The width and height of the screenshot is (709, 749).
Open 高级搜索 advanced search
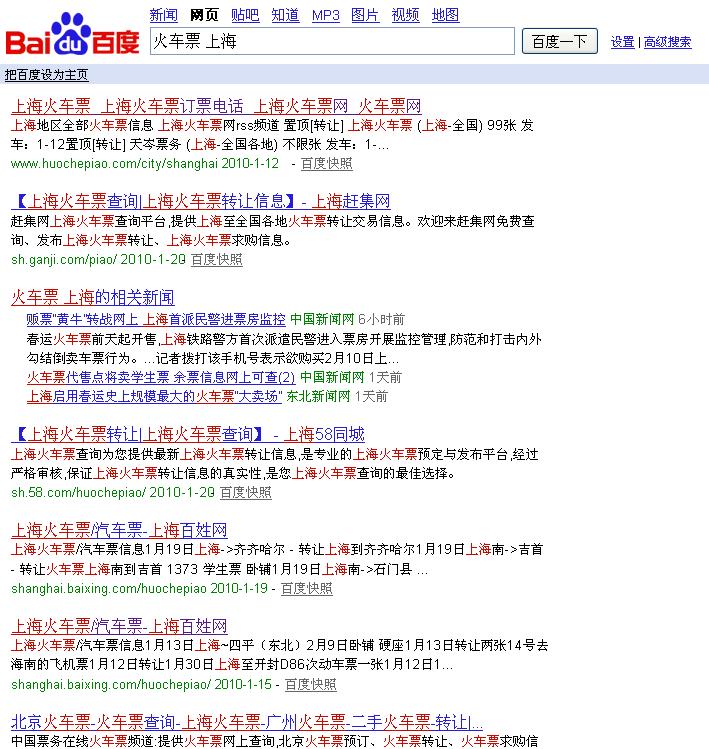pos(667,42)
